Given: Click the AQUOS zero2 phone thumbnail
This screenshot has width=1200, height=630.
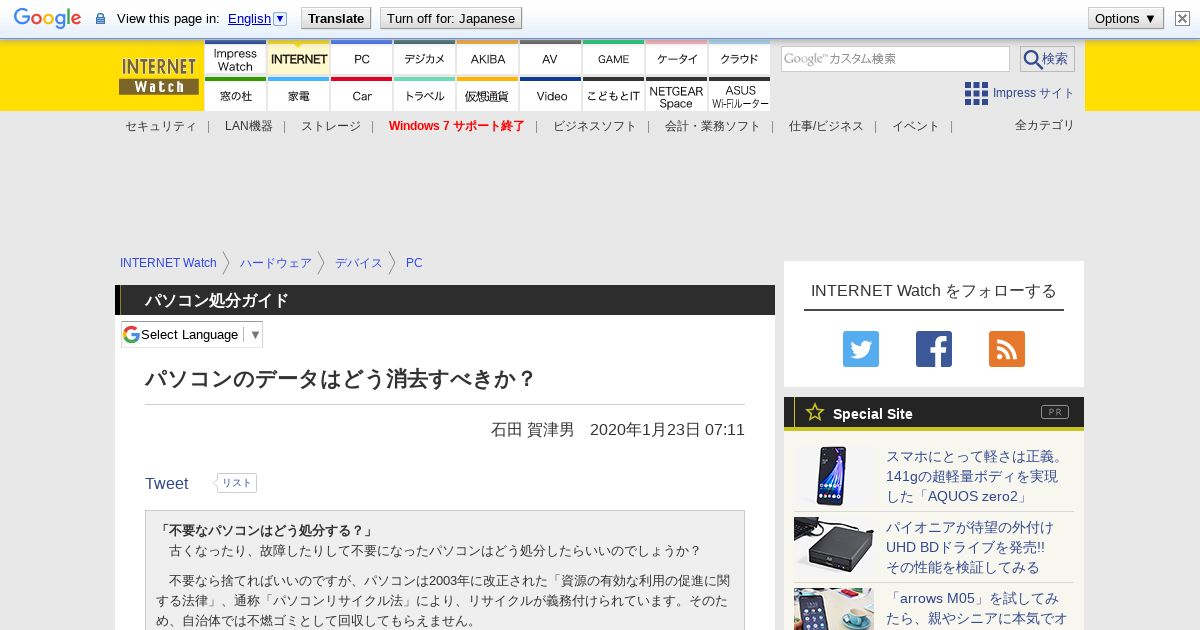Looking at the screenshot, I should tap(834, 476).
